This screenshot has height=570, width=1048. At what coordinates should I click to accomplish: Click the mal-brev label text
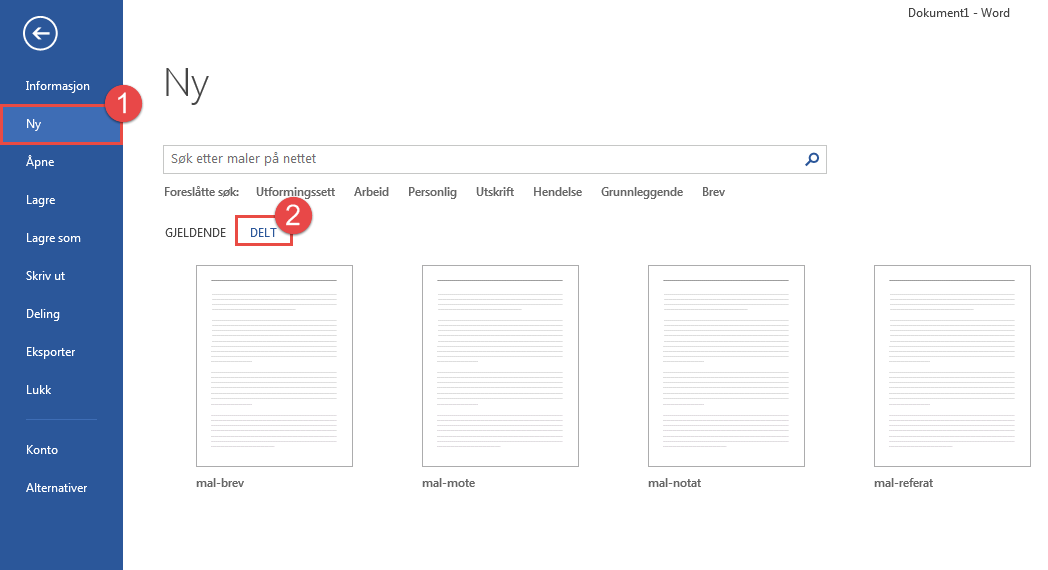(220, 482)
